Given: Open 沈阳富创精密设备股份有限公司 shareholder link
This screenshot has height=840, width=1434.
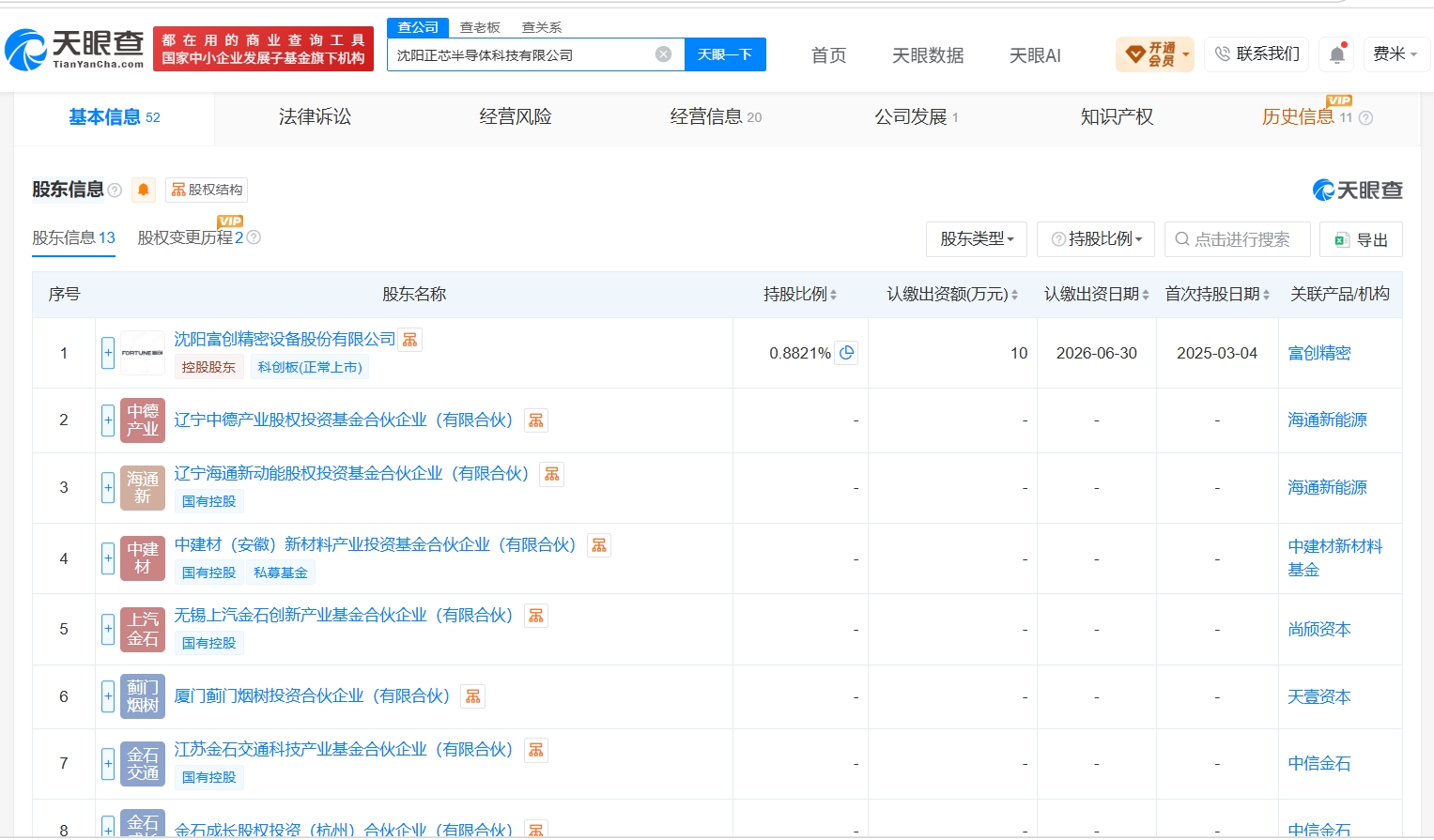Looking at the screenshot, I should (285, 340).
